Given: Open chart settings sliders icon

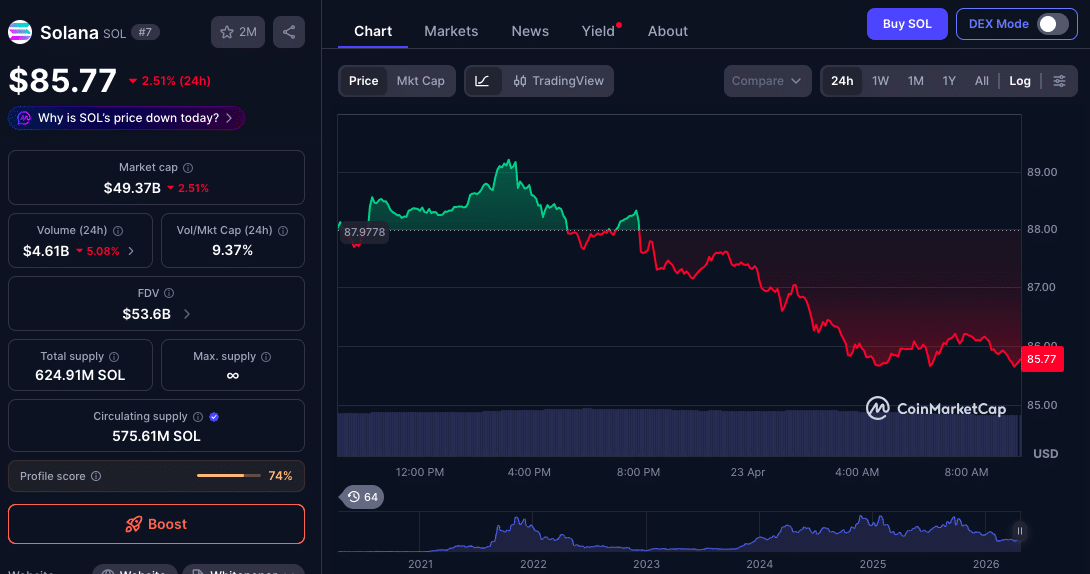Looking at the screenshot, I should click(x=1059, y=81).
